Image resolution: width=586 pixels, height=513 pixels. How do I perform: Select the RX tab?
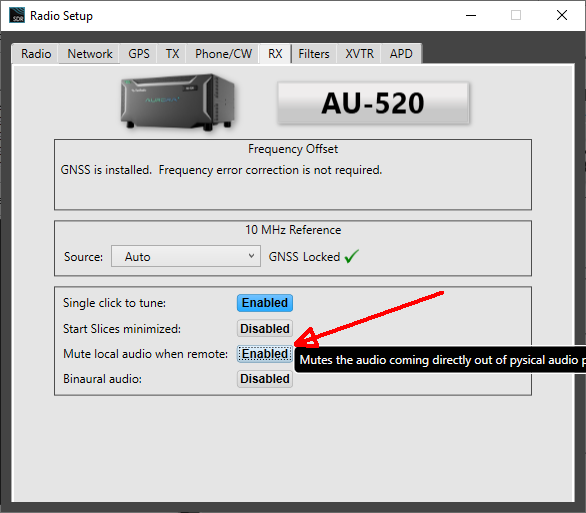coord(275,54)
